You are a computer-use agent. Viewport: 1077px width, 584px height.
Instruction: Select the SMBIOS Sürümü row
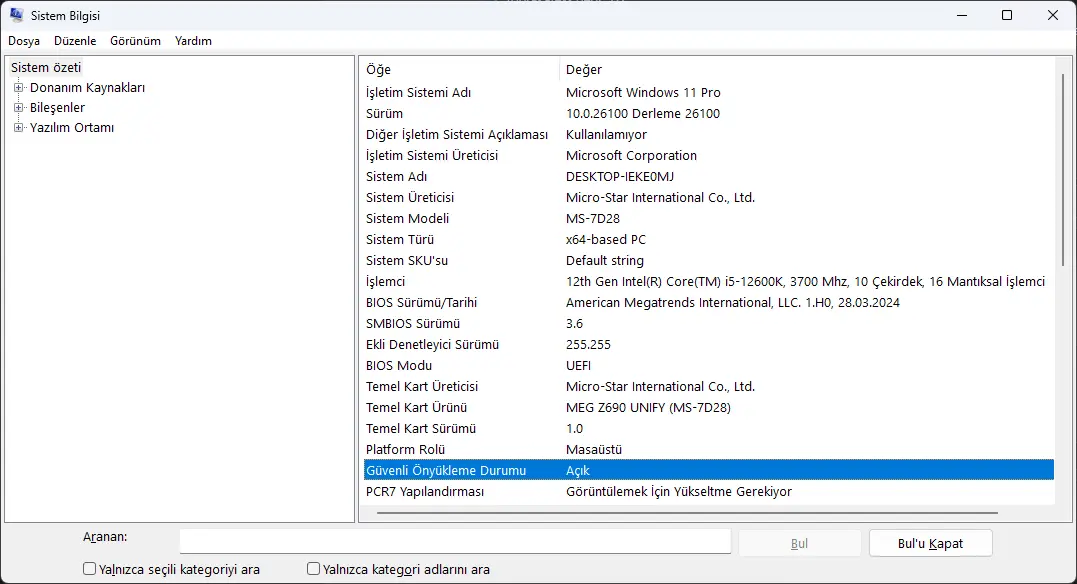(709, 324)
